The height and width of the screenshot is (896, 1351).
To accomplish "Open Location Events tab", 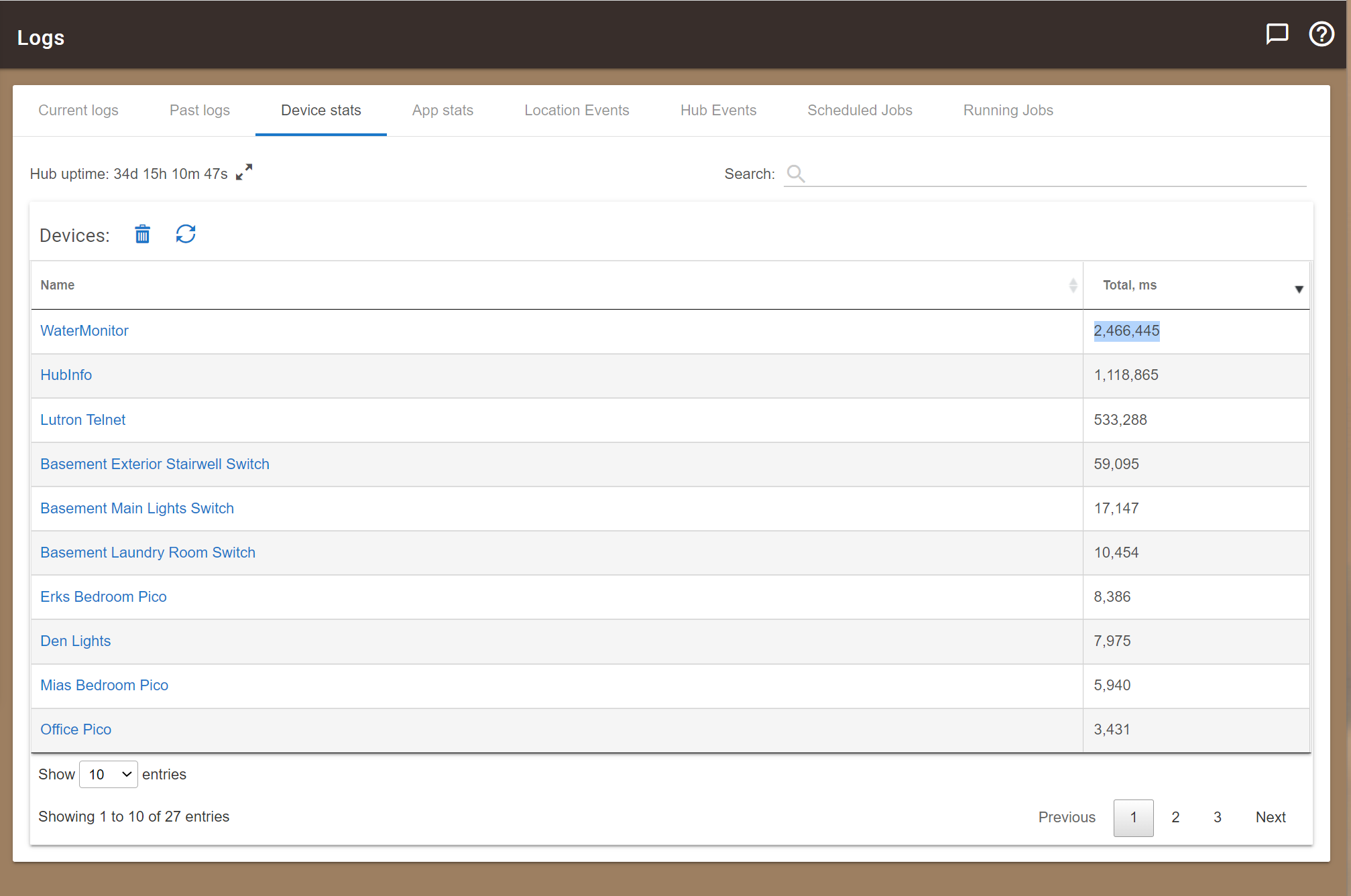I will coord(577,111).
